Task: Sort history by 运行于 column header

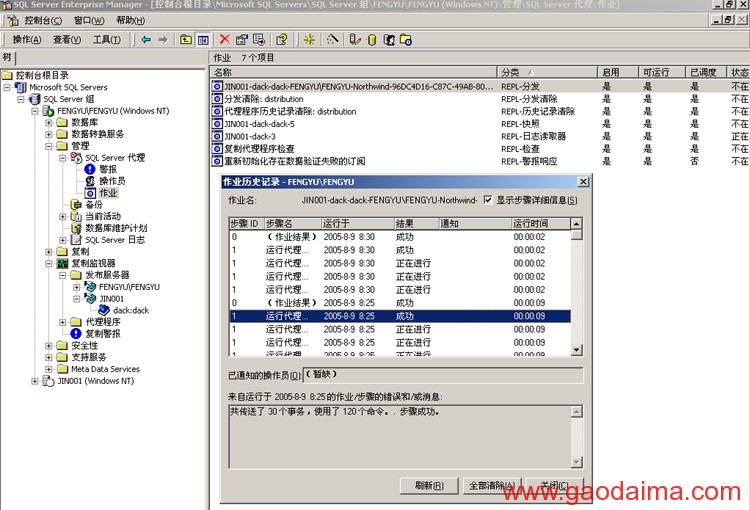Action: [358, 223]
